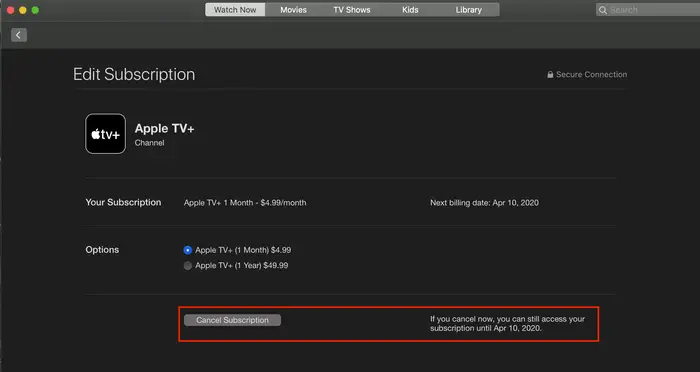Click the 'Options' label

pos(102,250)
